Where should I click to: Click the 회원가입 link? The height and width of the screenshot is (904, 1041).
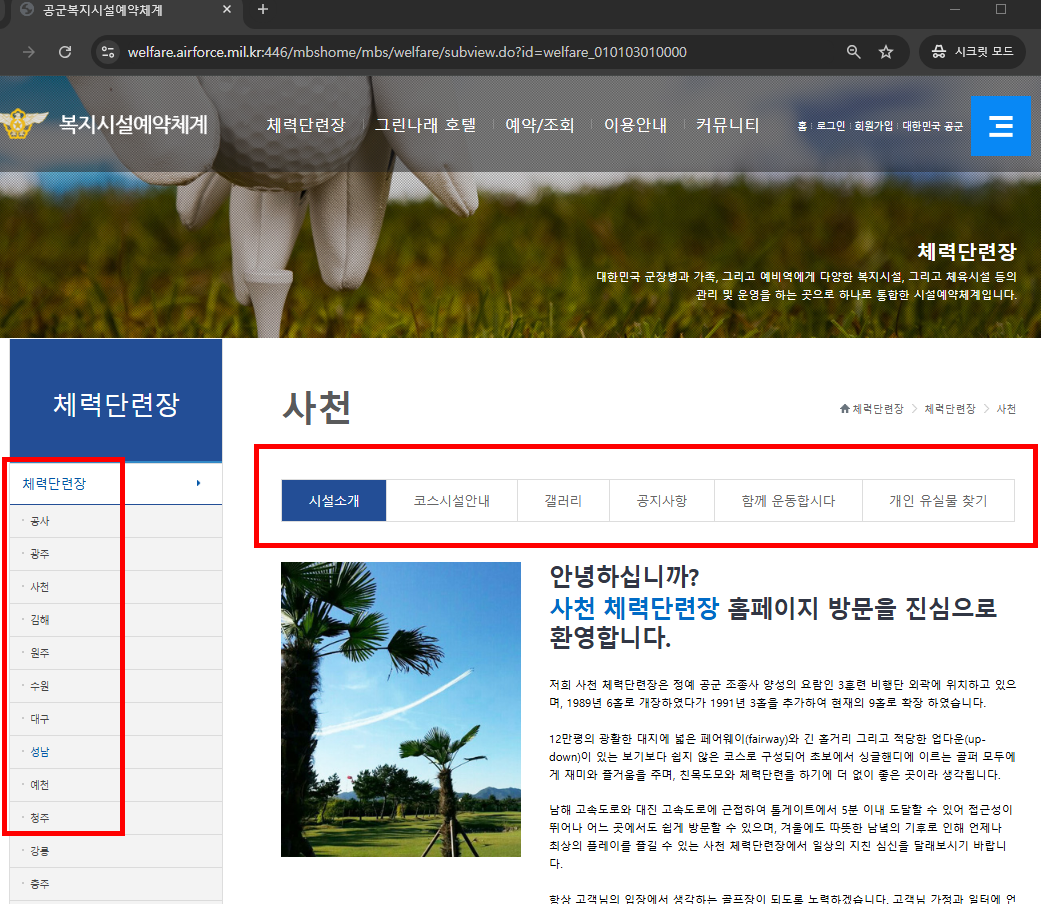pos(872,126)
